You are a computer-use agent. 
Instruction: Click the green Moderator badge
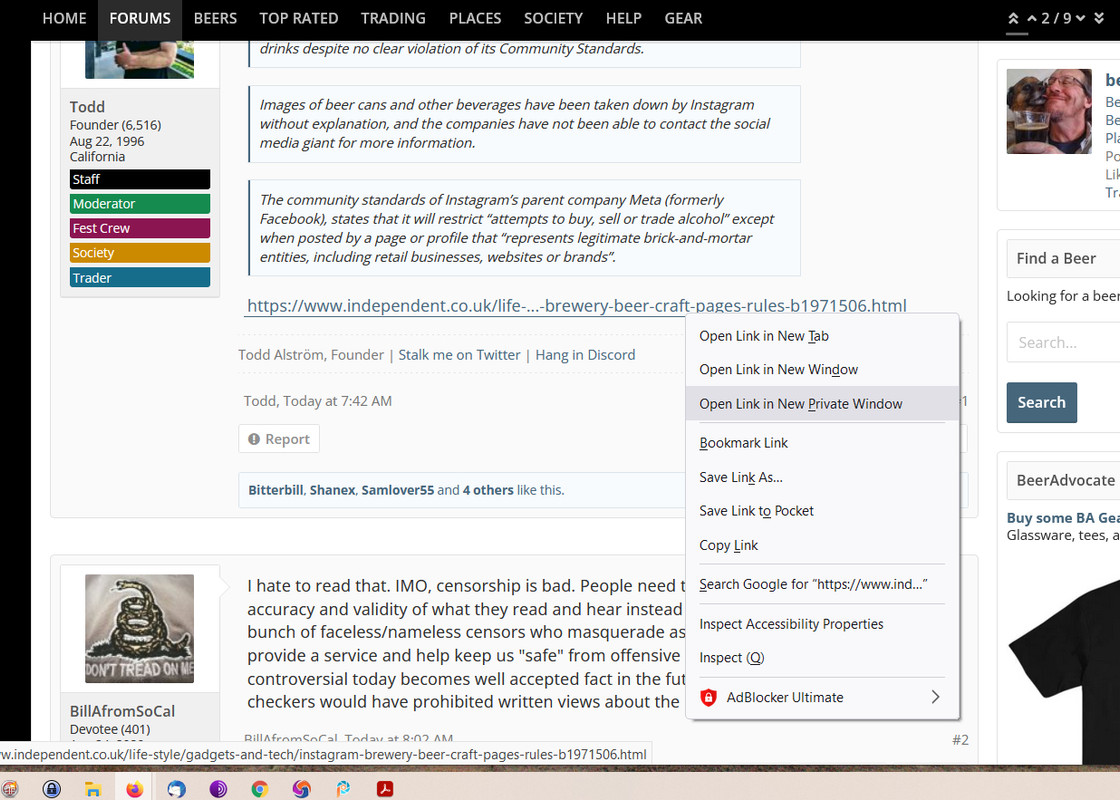click(x=140, y=204)
